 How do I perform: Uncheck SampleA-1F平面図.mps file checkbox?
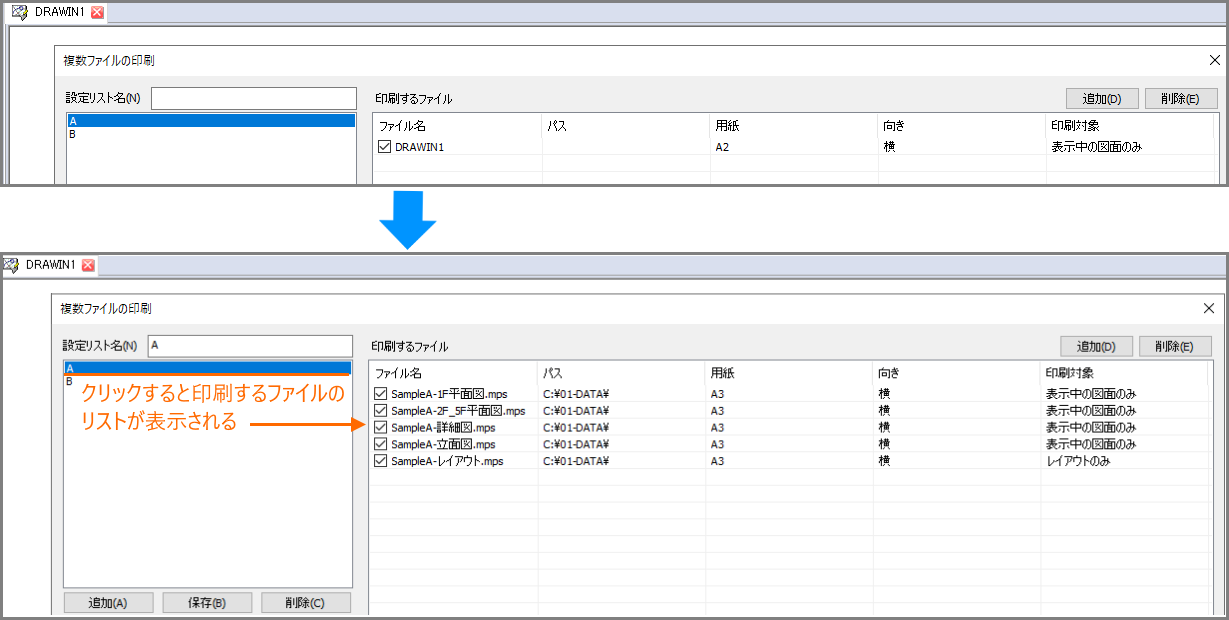tap(381, 394)
